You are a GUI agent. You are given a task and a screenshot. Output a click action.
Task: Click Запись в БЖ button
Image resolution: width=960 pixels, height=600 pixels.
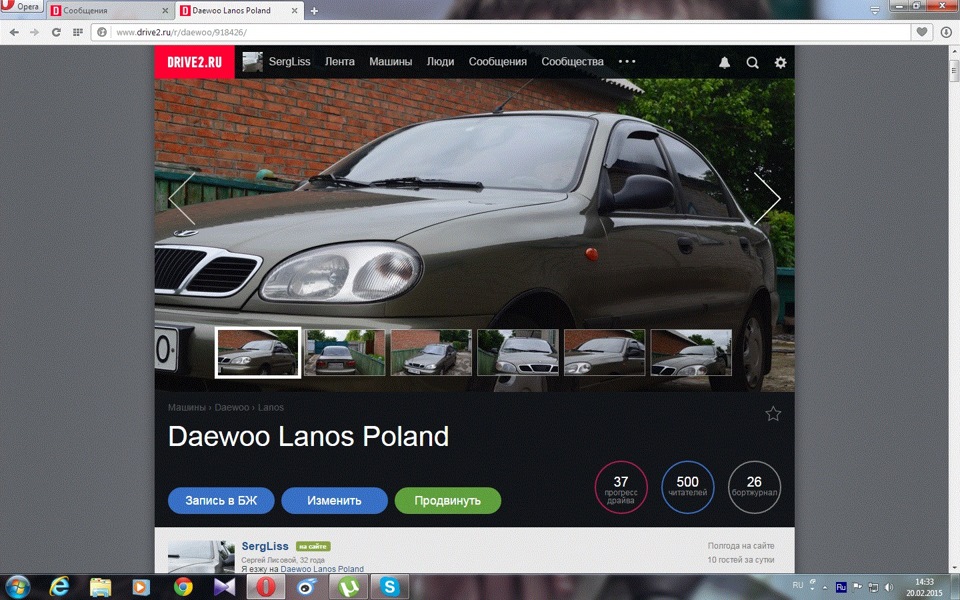click(x=221, y=501)
